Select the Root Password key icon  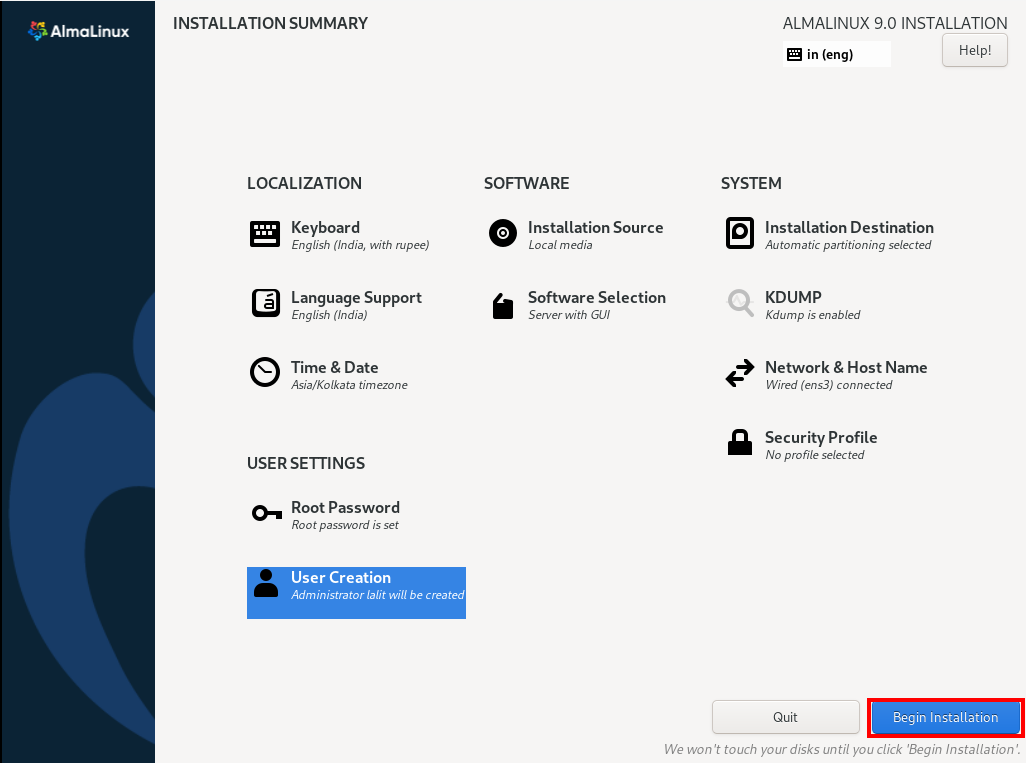(x=264, y=514)
